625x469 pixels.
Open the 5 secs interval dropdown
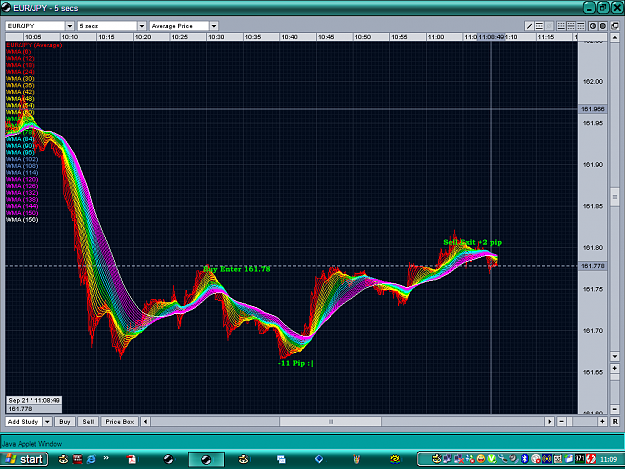(x=142, y=26)
